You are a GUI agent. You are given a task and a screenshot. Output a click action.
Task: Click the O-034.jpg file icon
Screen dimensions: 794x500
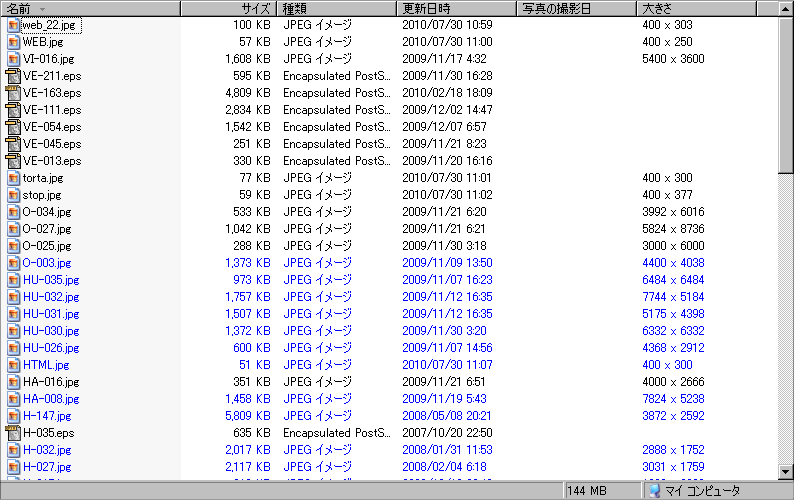(14, 212)
